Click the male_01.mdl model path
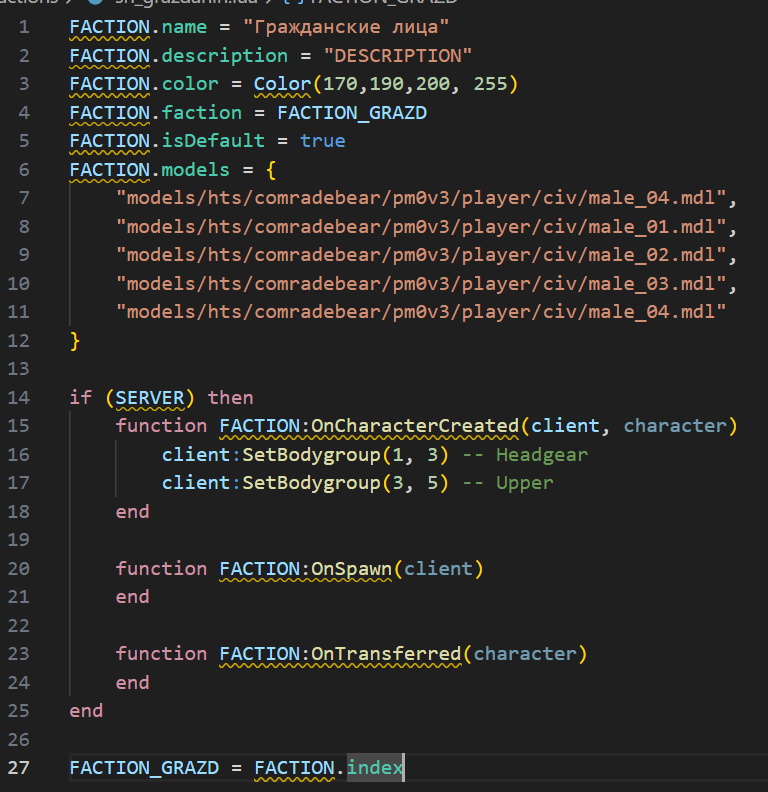The width and height of the screenshot is (768, 792). click(427, 226)
